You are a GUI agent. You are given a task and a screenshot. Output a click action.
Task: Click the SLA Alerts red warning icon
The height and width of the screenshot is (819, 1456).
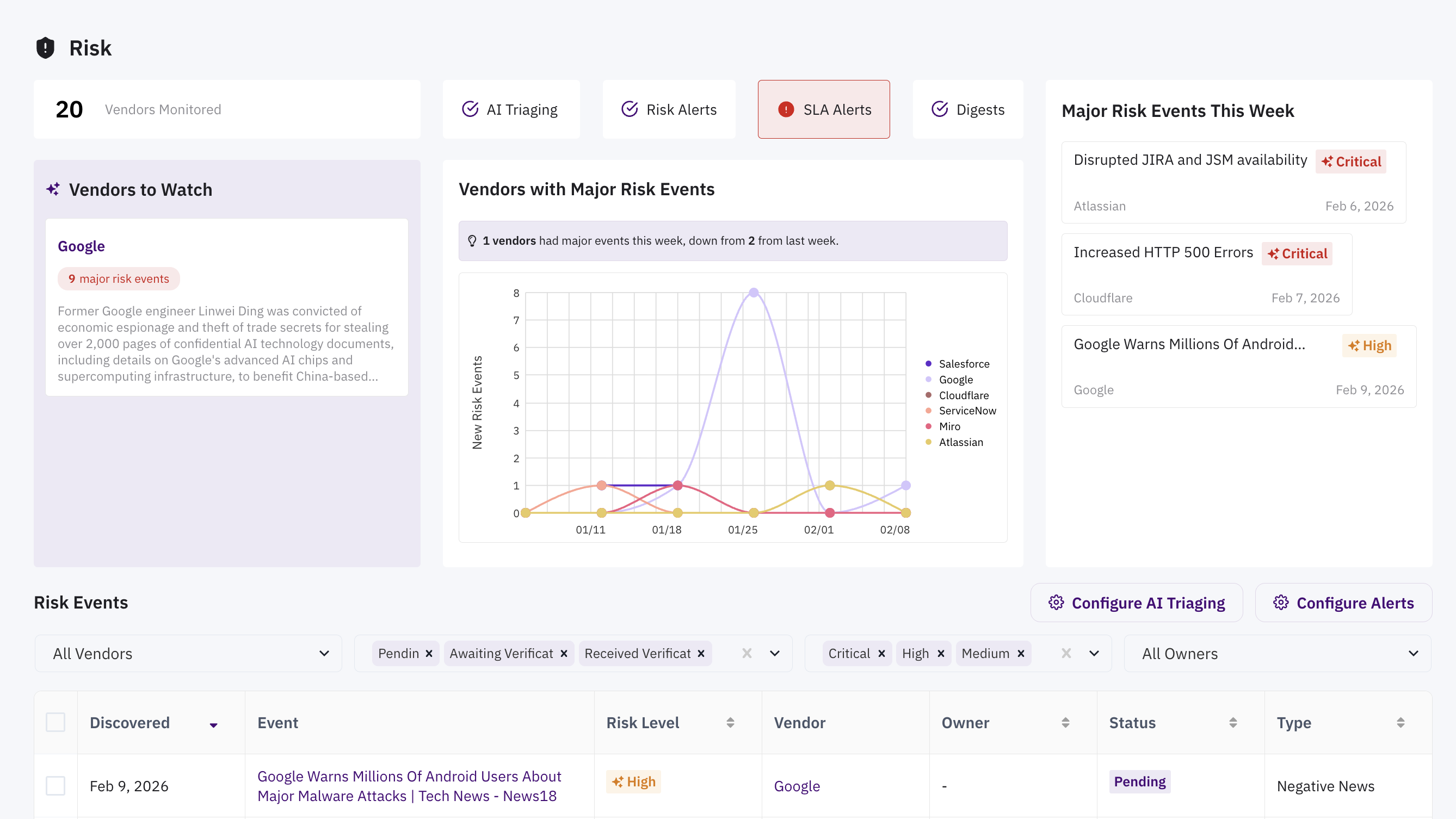[x=786, y=109]
